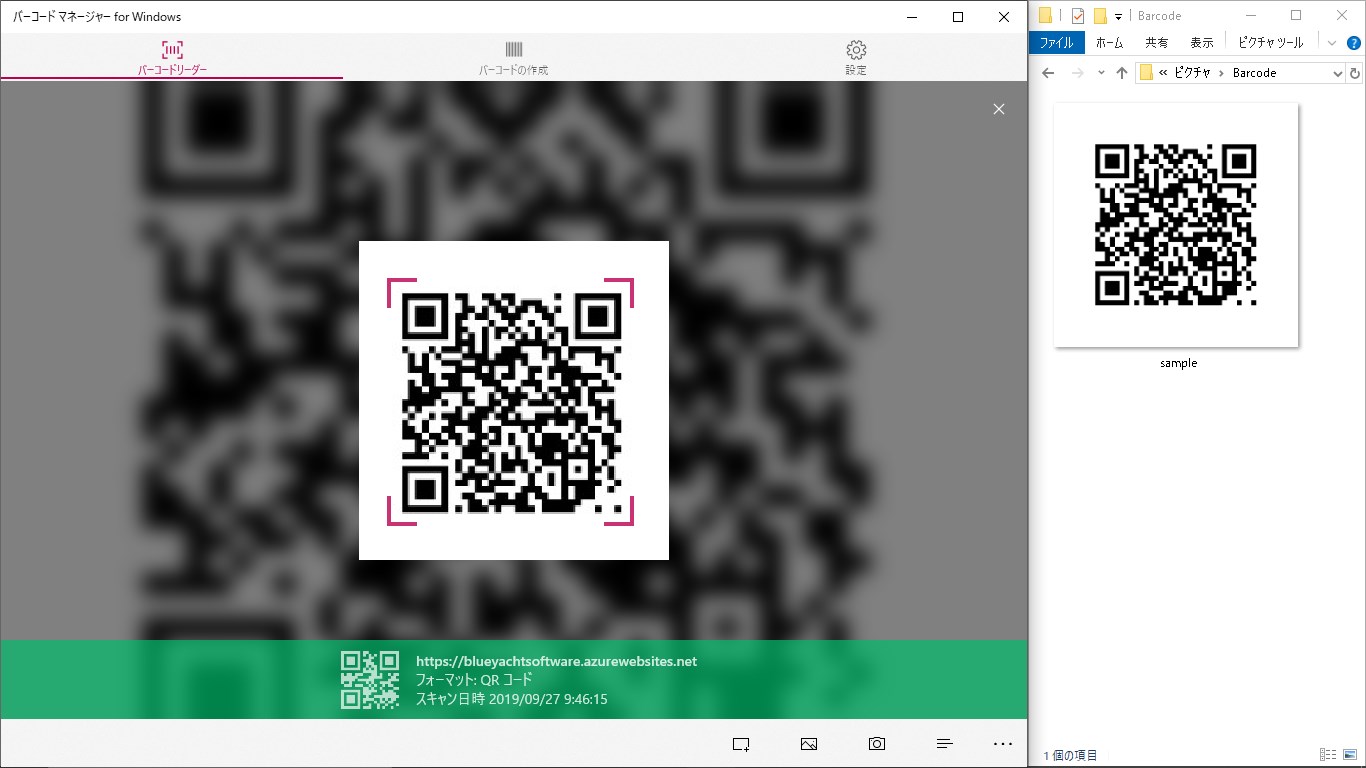Open the scanned blueyachtsoftware URL link

(556, 661)
